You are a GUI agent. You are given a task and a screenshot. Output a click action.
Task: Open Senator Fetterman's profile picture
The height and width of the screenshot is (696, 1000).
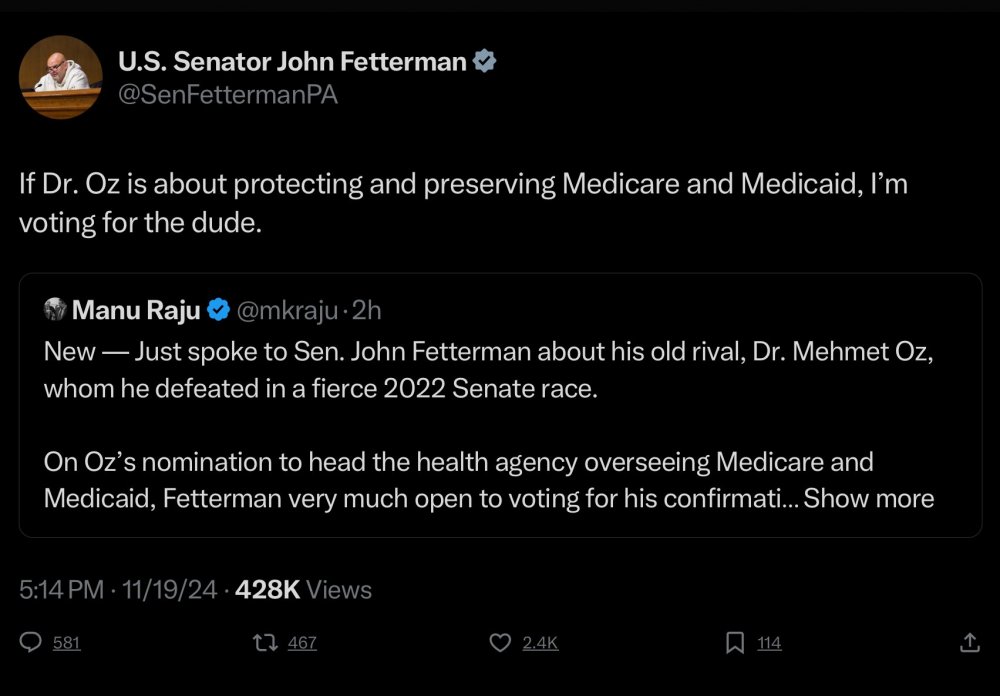(60, 77)
